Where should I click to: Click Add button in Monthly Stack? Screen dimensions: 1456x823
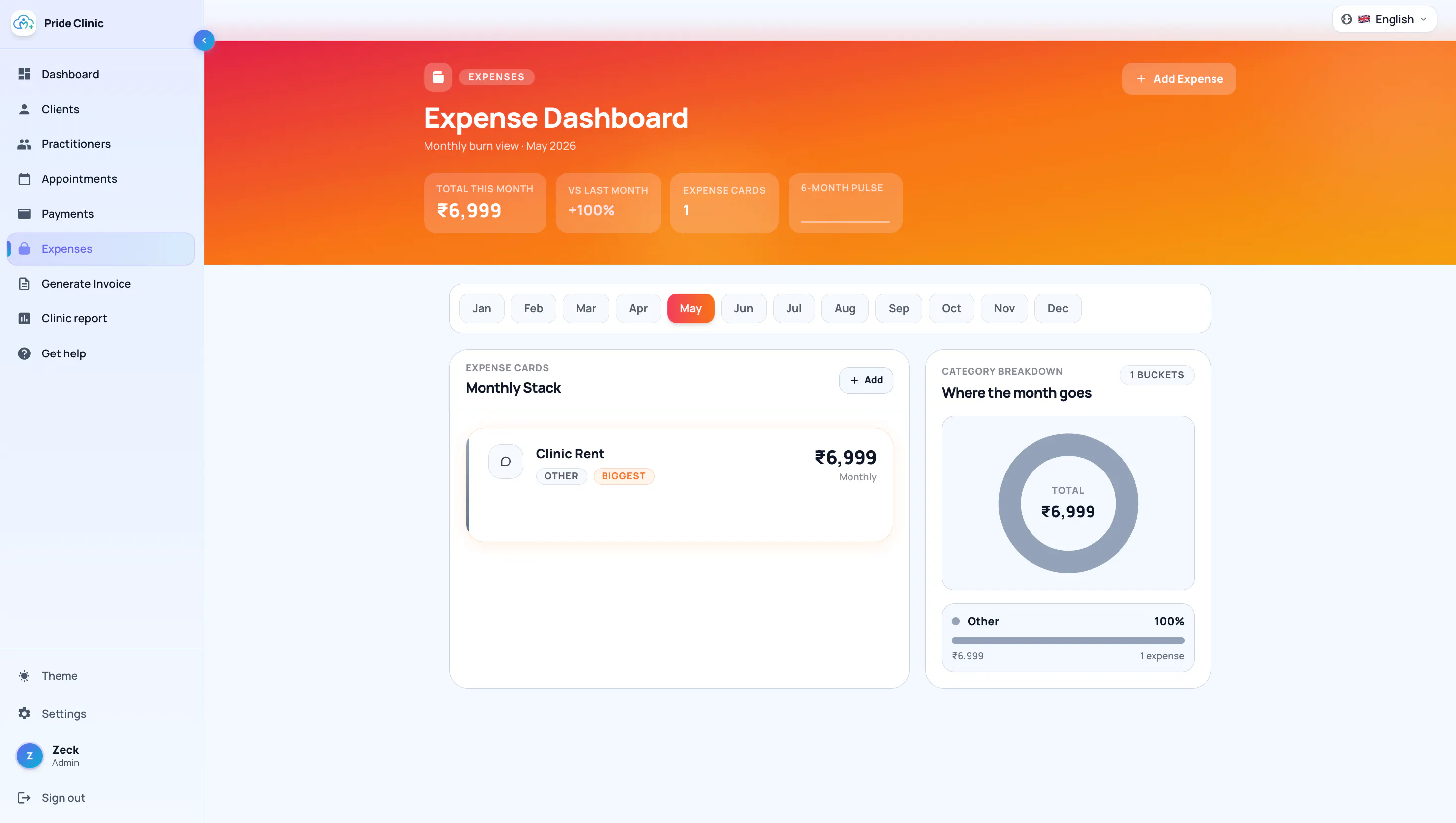tap(866, 380)
